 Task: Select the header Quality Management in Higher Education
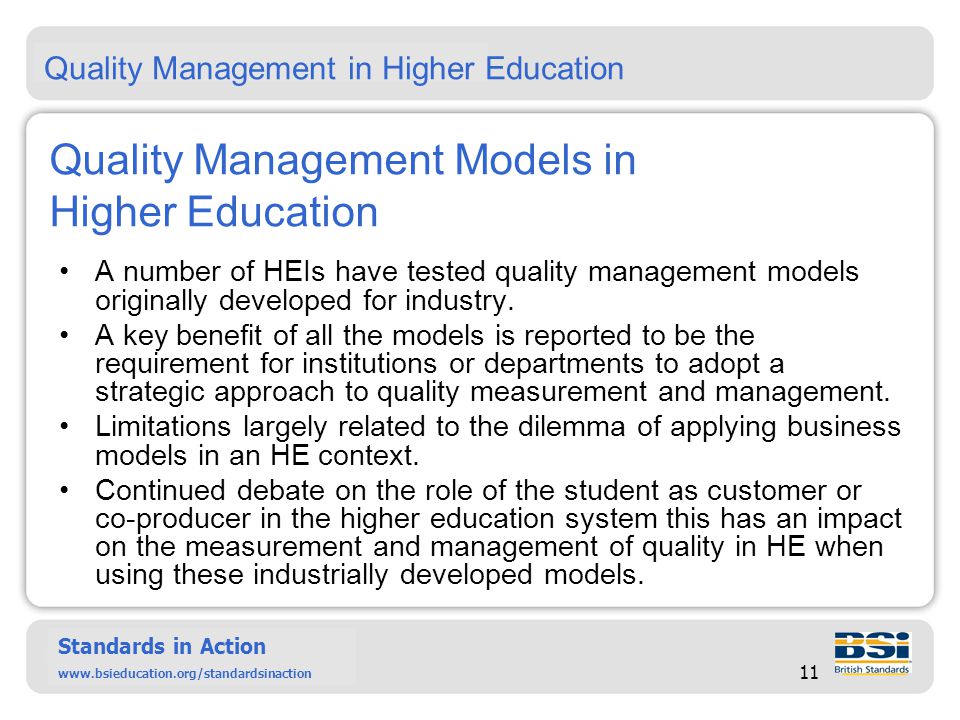click(x=334, y=68)
